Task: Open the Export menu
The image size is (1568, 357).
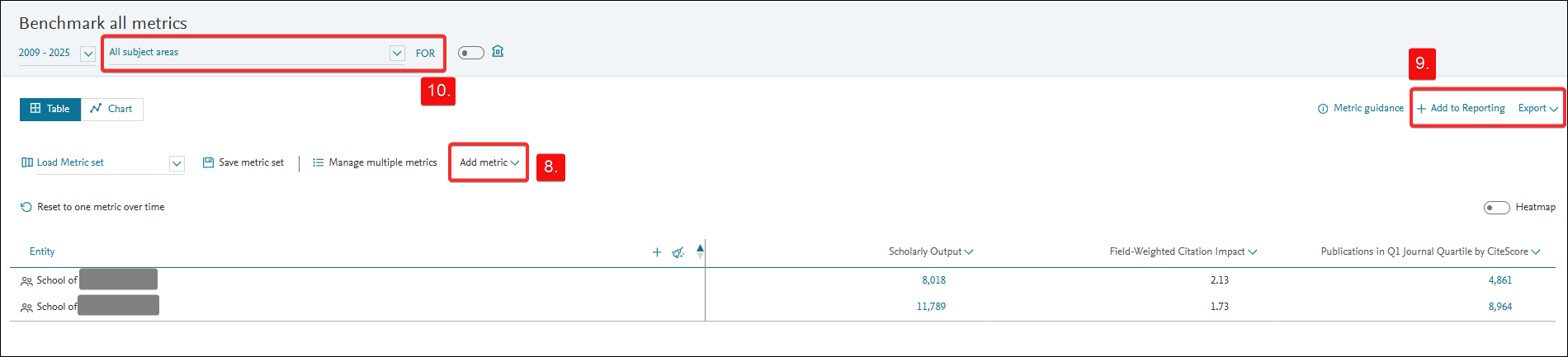Action: (x=1537, y=108)
